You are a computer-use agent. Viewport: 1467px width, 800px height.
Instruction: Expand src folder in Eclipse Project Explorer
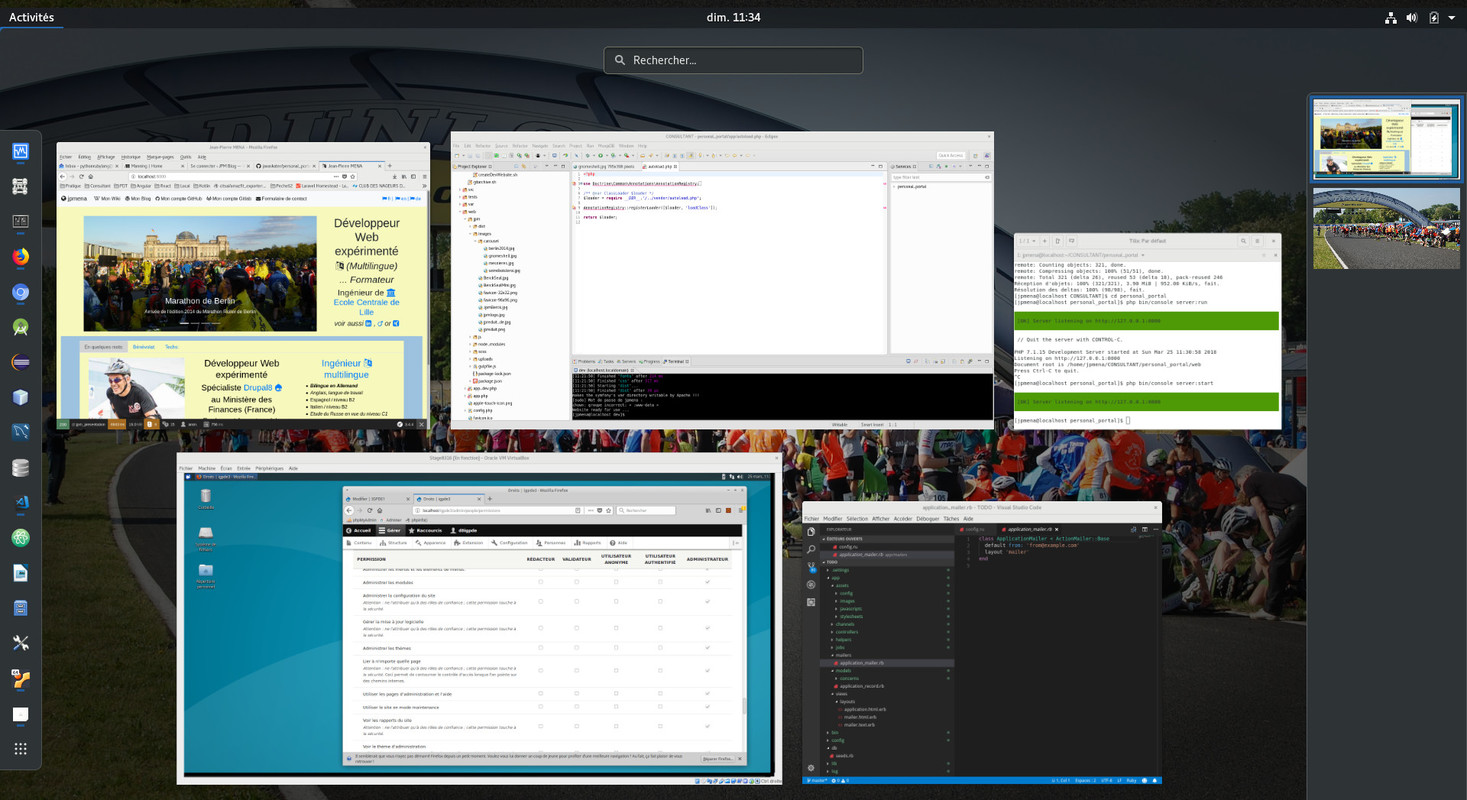pyautogui.click(x=459, y=189)
